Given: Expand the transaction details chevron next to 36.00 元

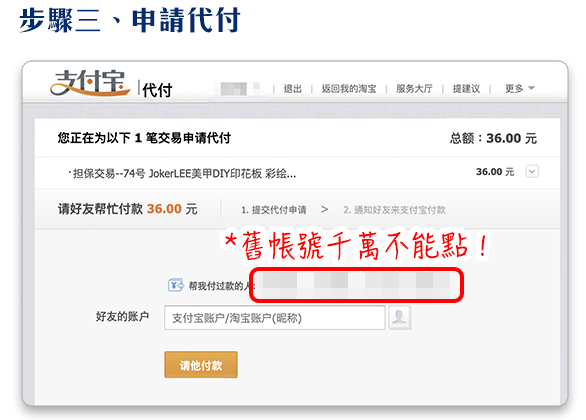Looking at the screenshot, I should [x=532, y=172].
